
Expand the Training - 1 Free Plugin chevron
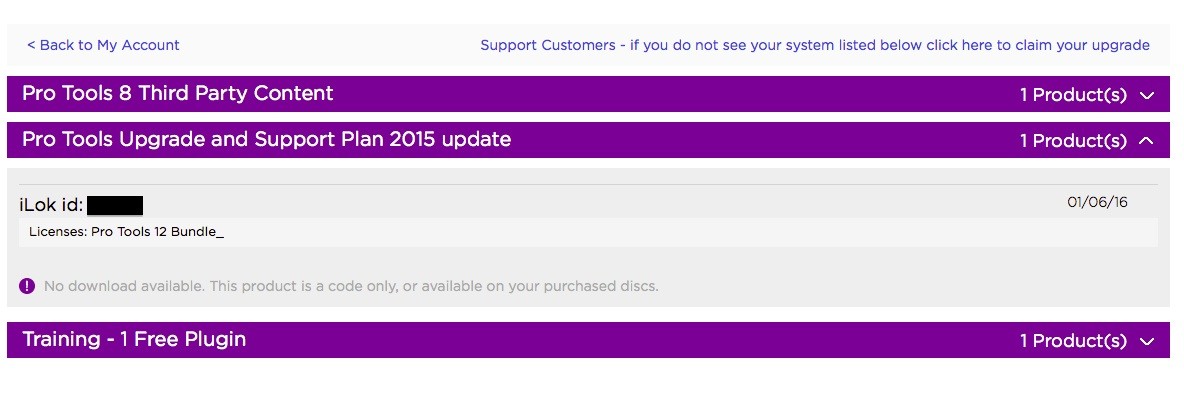pyautogui.click(x=1147, y=341)
